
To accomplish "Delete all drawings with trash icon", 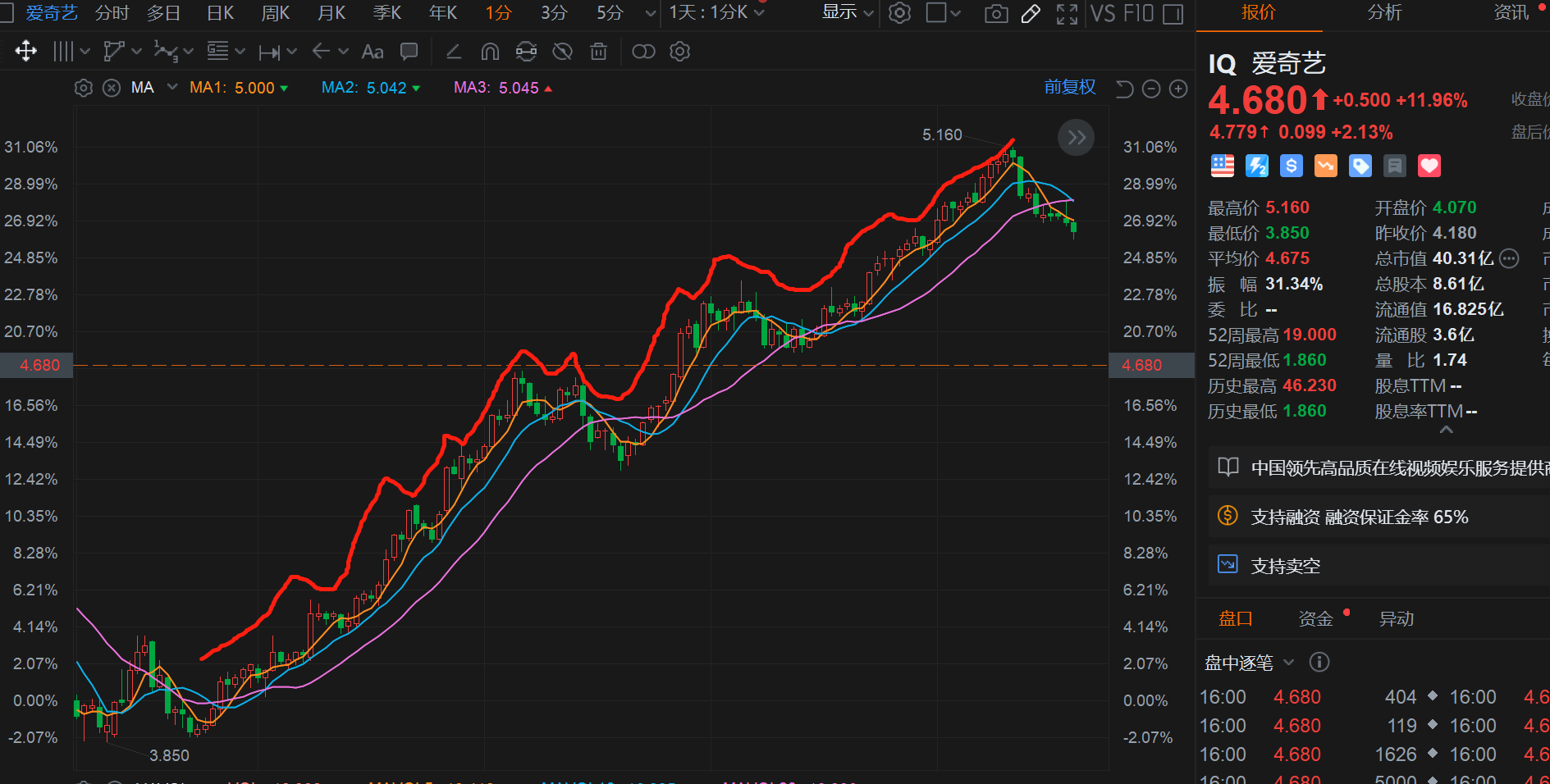I will click(x=599, y=52).
